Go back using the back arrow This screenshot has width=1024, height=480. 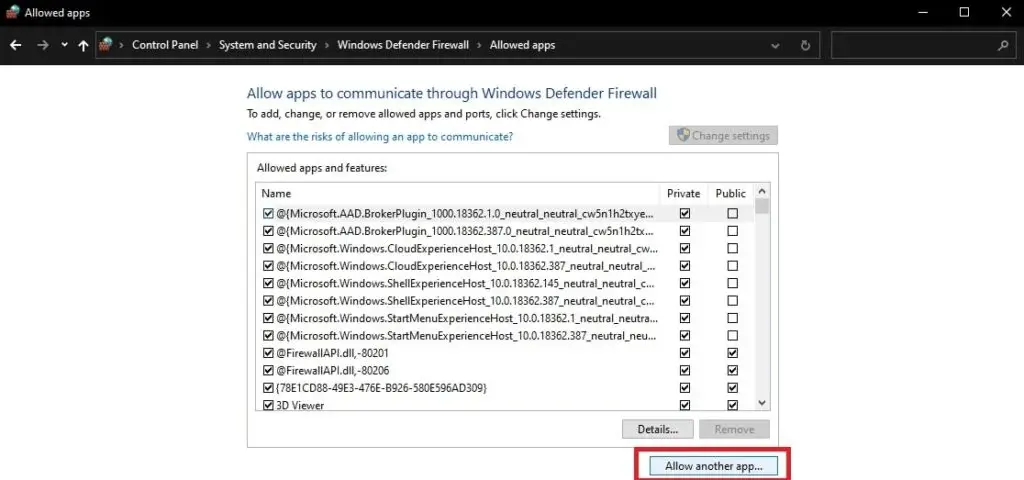[16, 45]
